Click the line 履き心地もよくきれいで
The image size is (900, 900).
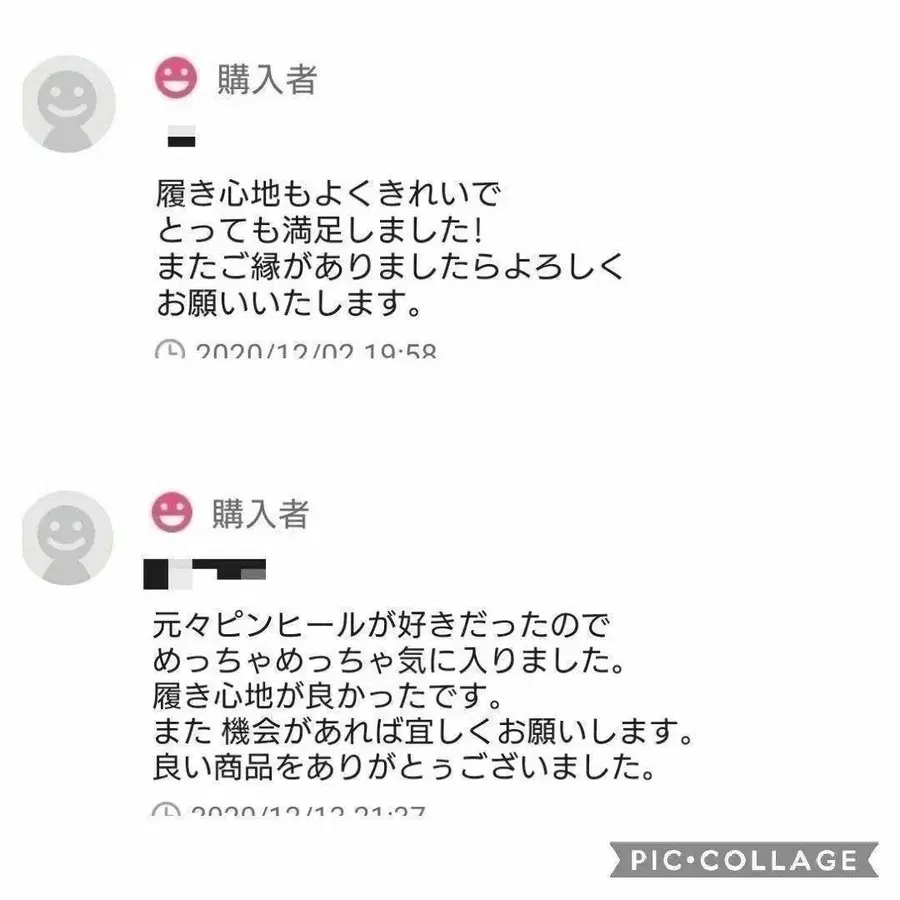click(329, 193)
